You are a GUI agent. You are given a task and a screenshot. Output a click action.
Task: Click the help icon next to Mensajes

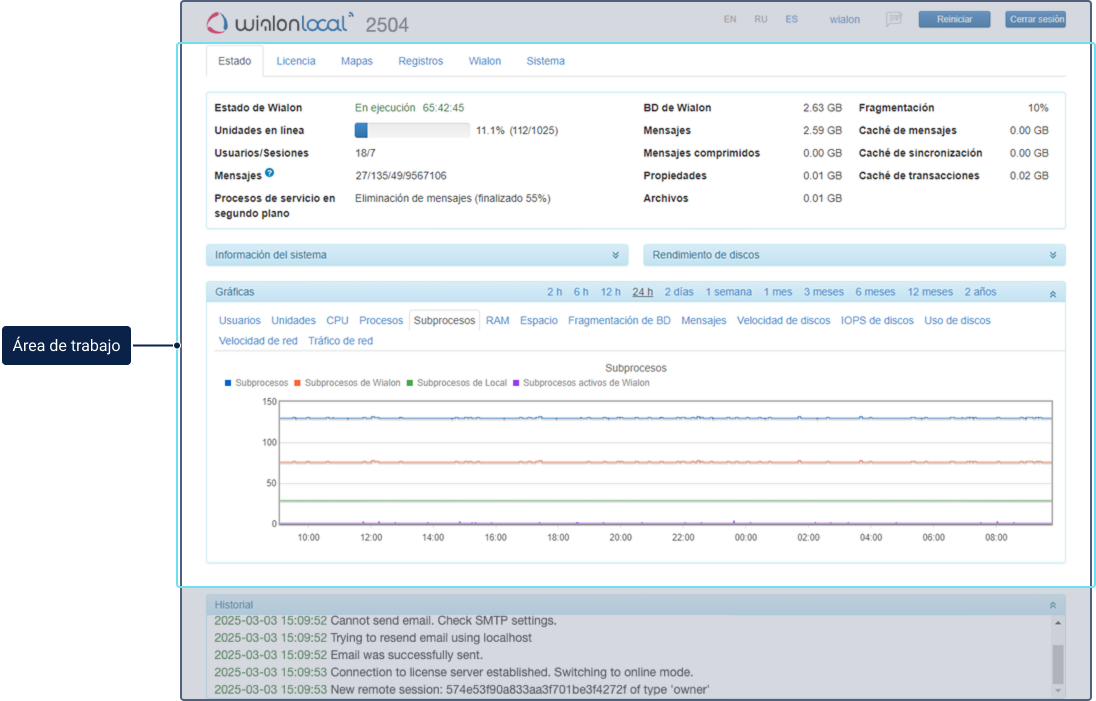click(x=270, y=174)
